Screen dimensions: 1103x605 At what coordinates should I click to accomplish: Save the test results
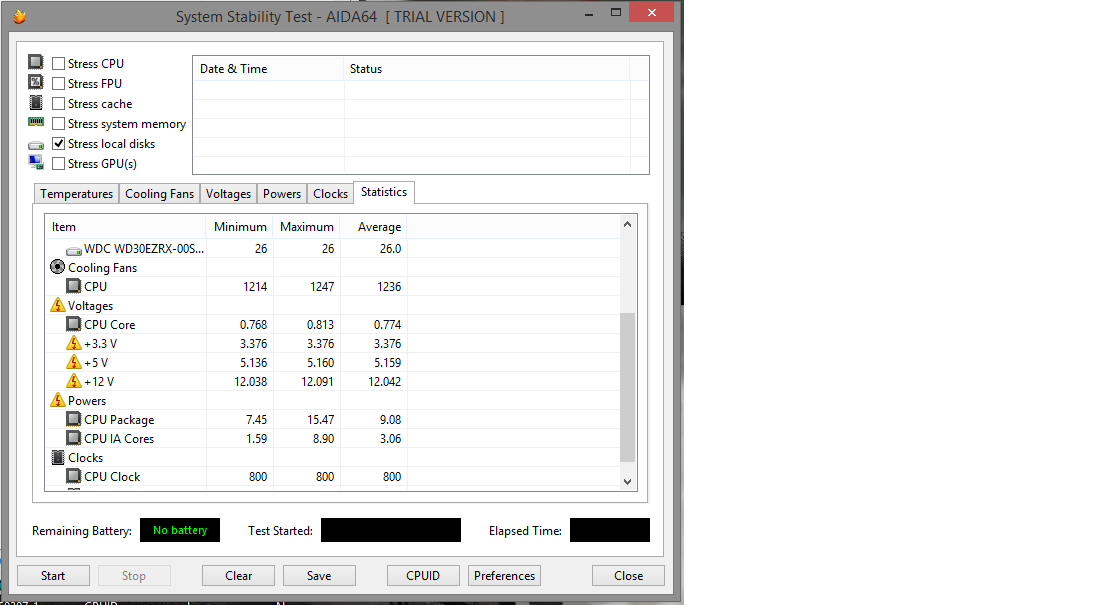tap(319, 575)
